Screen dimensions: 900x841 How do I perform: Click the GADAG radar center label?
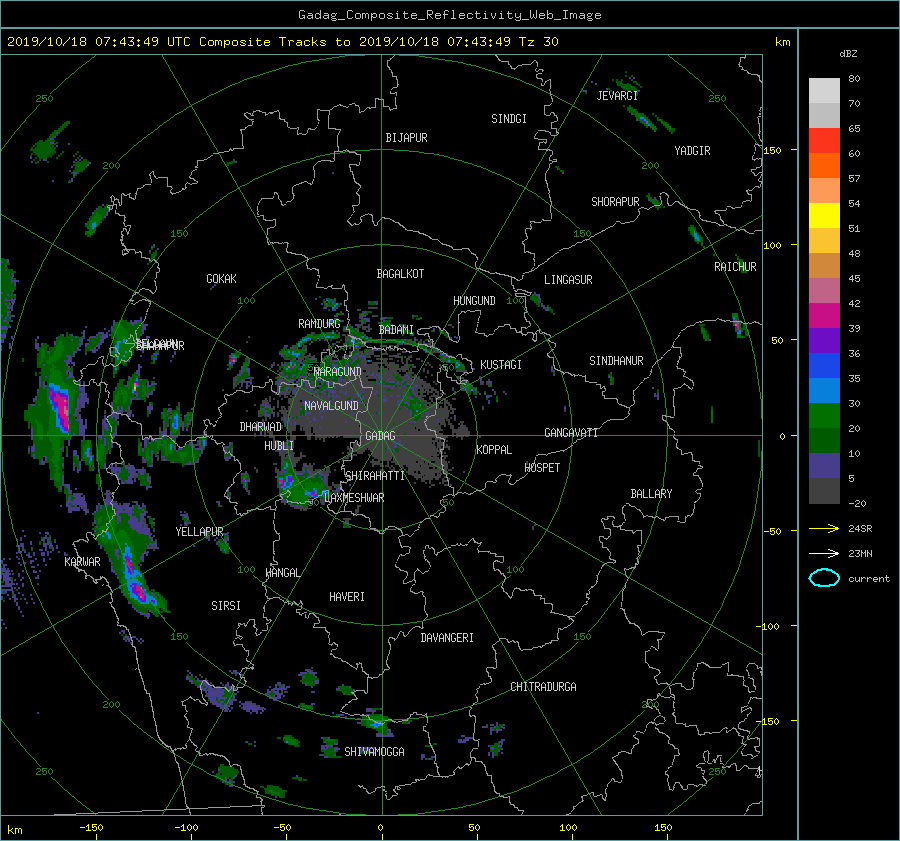coord(380,436)
